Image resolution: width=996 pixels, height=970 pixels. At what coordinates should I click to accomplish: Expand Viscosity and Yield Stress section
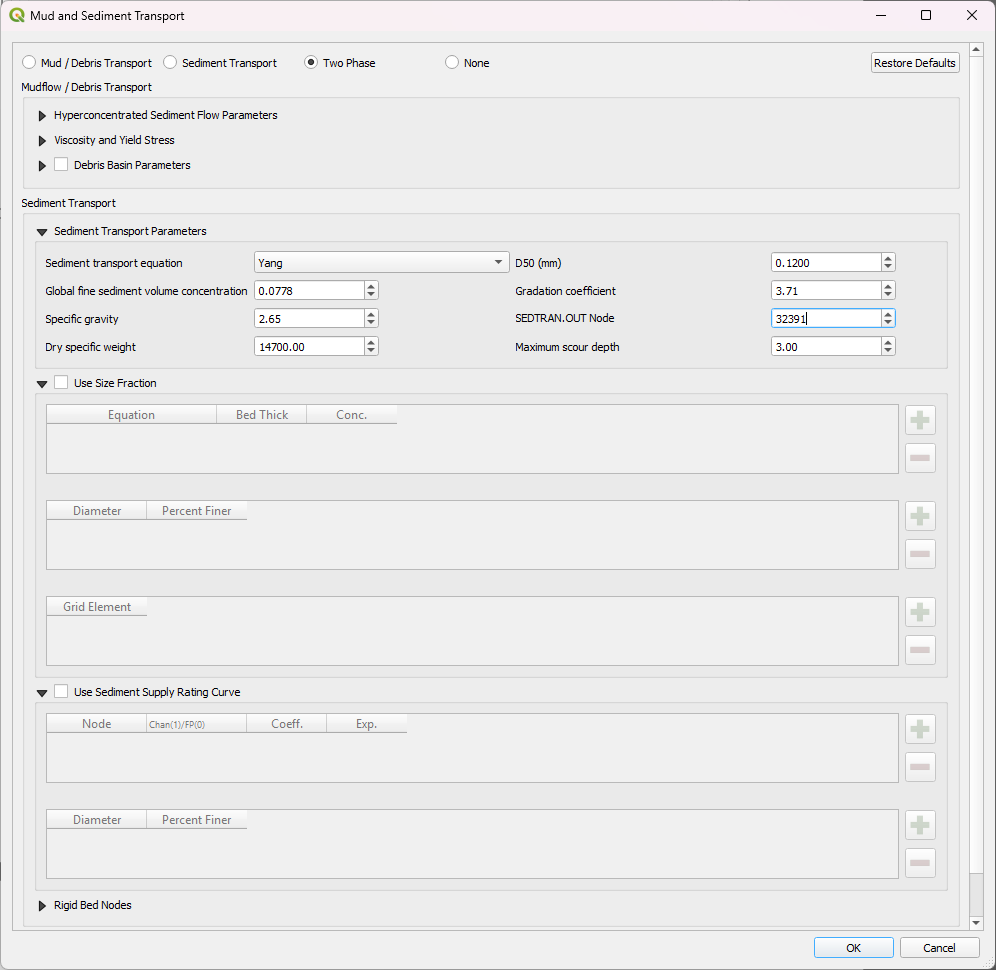point(42,141)
